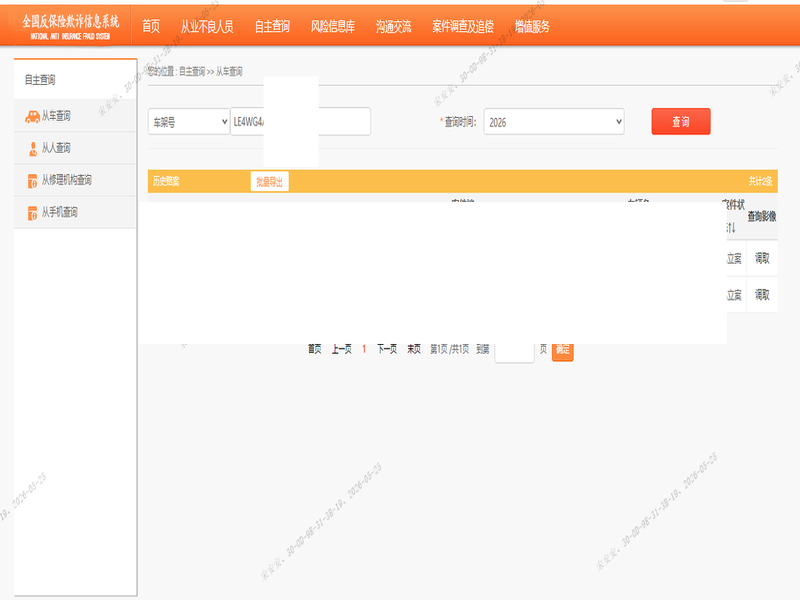Go to 下一页 in the pagination

point(387,349)
